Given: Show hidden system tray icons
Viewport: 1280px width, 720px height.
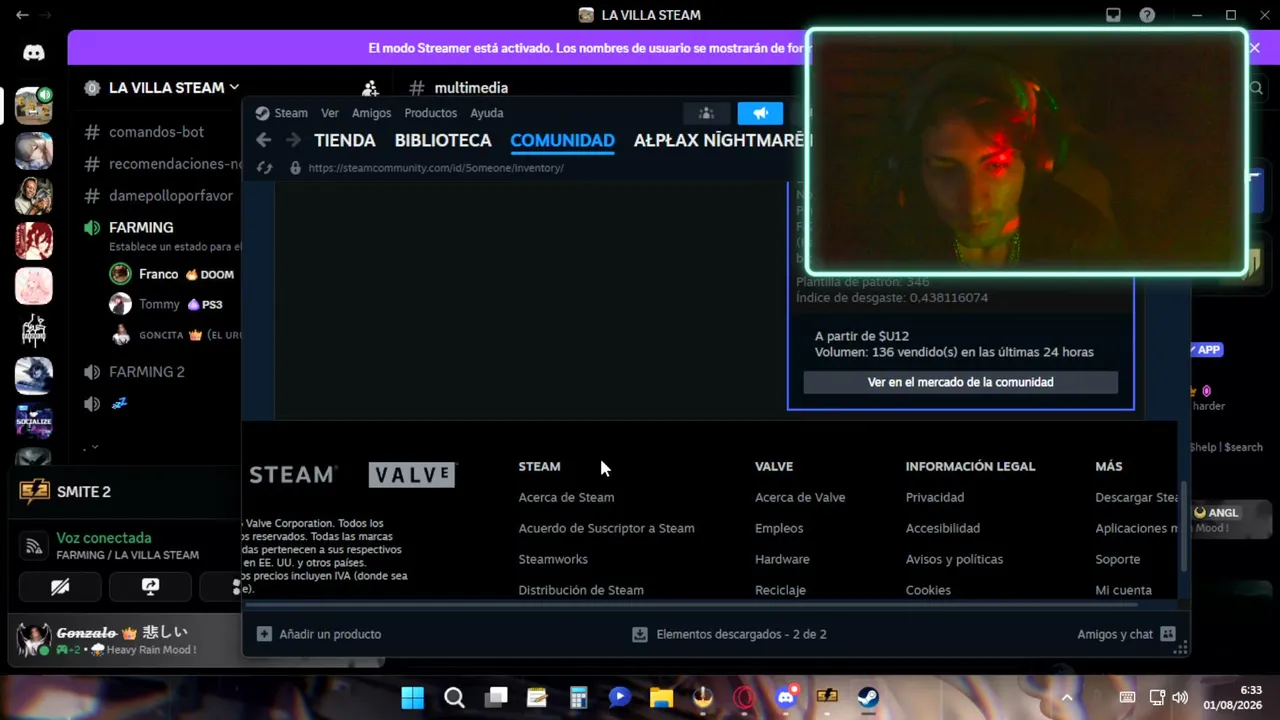Looking at the screenshot, I should pos(1067,698).
